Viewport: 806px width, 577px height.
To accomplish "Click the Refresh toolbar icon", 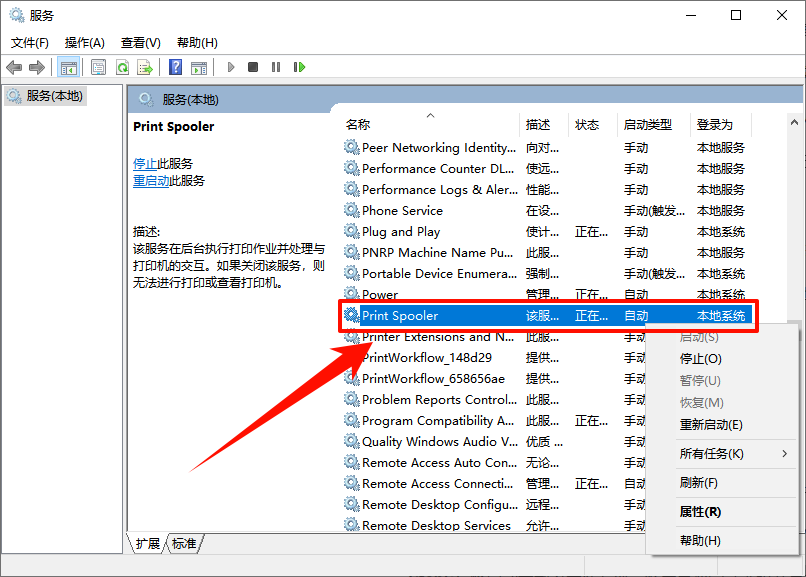I will tap(122, 67).
